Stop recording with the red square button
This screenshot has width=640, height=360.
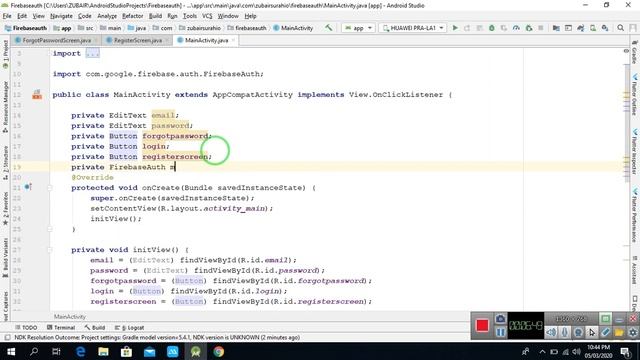click(x=482, y=325)
